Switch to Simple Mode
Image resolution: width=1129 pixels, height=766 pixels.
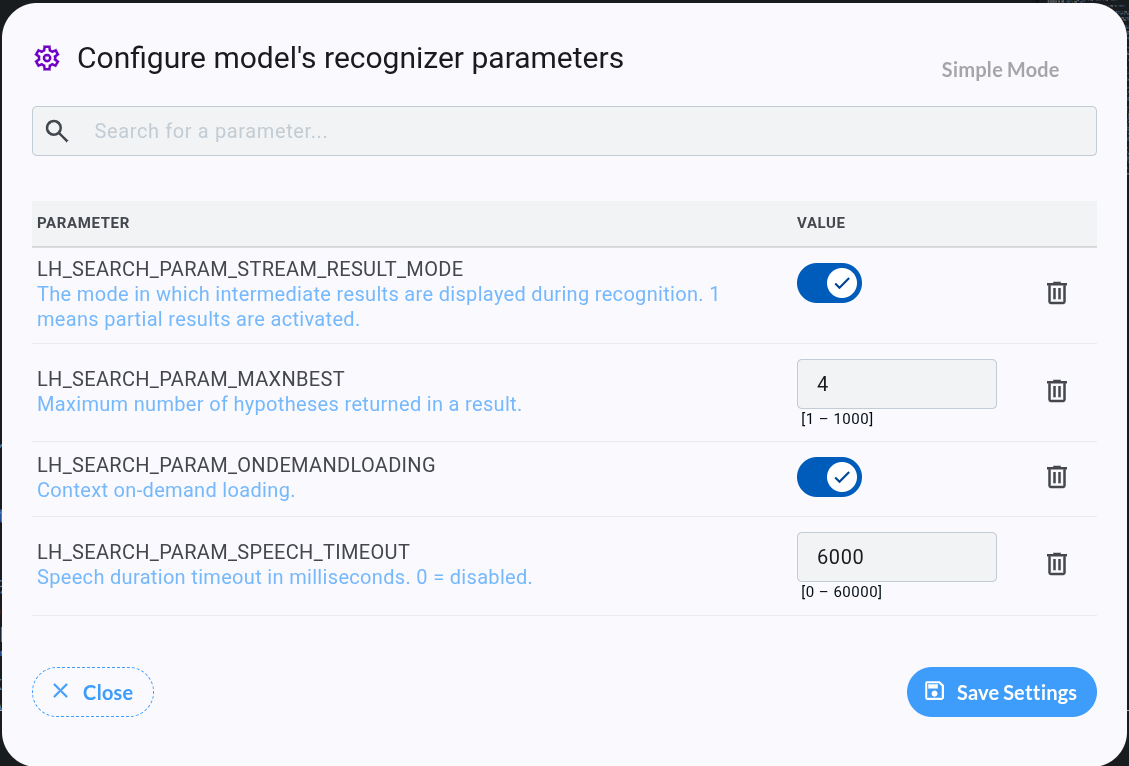click(x=1000, y=70)
